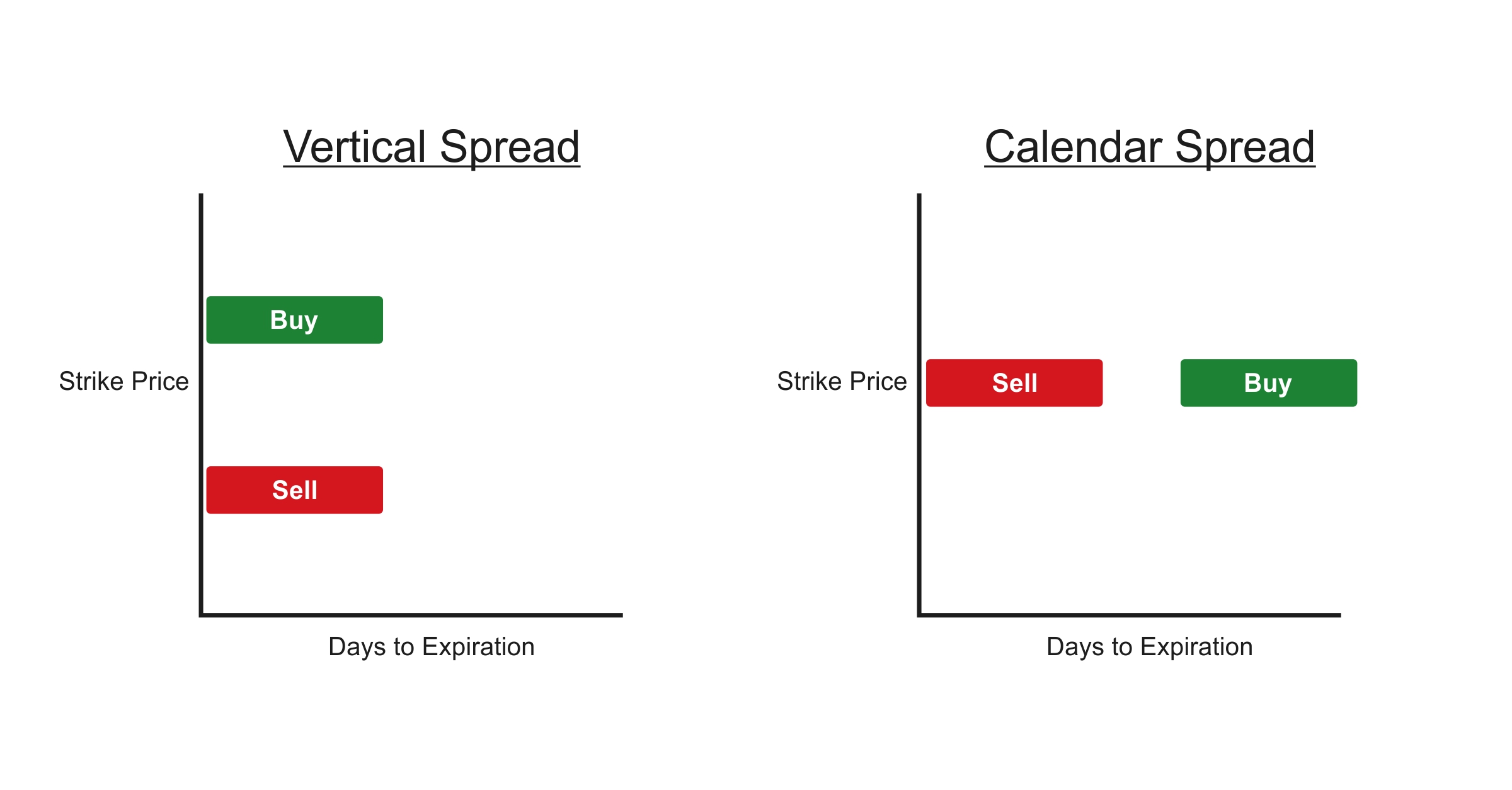Screen dimensions: 1512x790
Task: Select the green Buy box in Calendar Spread
Action: coord(1268,383)
